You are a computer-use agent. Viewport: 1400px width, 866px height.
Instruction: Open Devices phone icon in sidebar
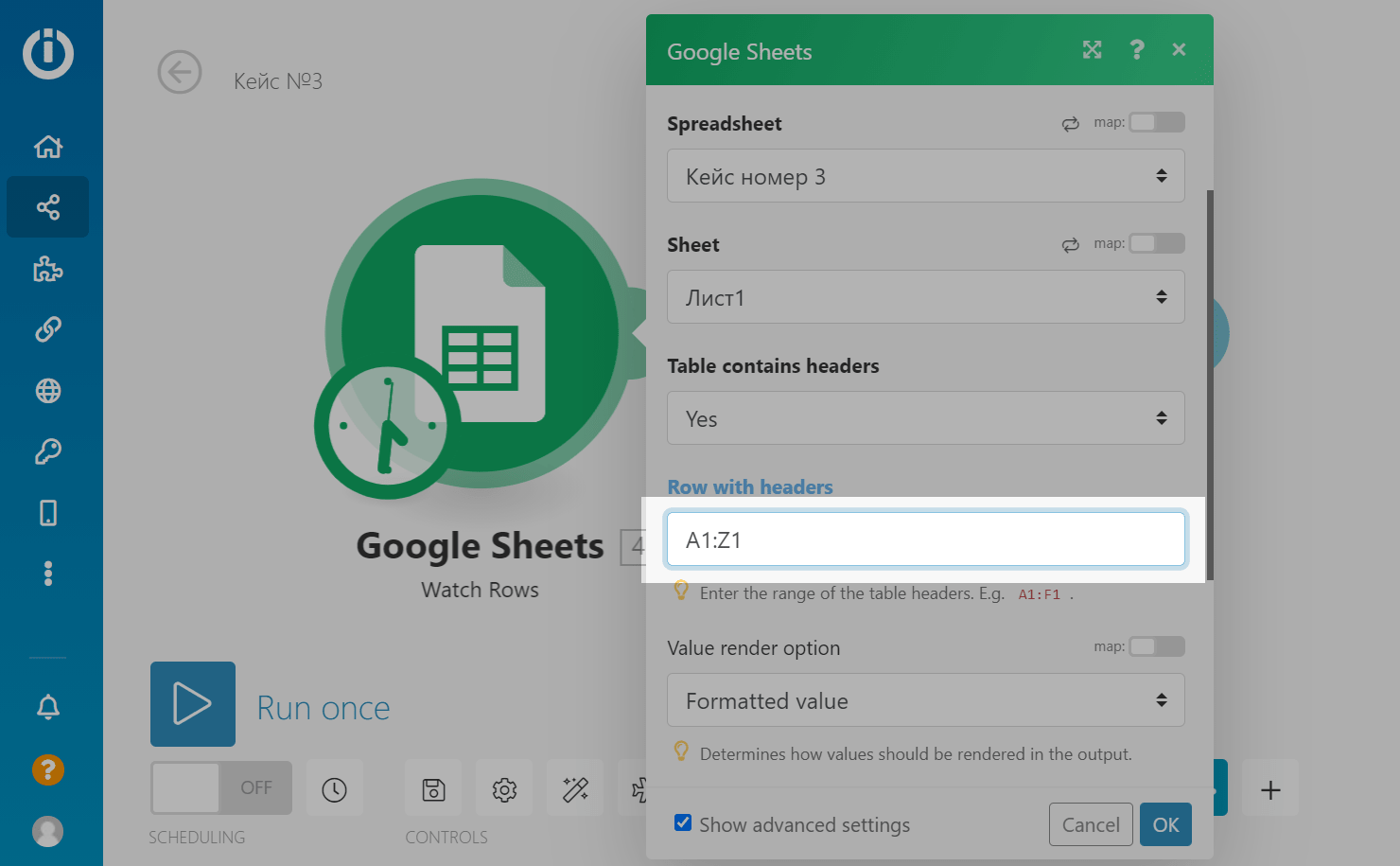click(x=48, y=513)
